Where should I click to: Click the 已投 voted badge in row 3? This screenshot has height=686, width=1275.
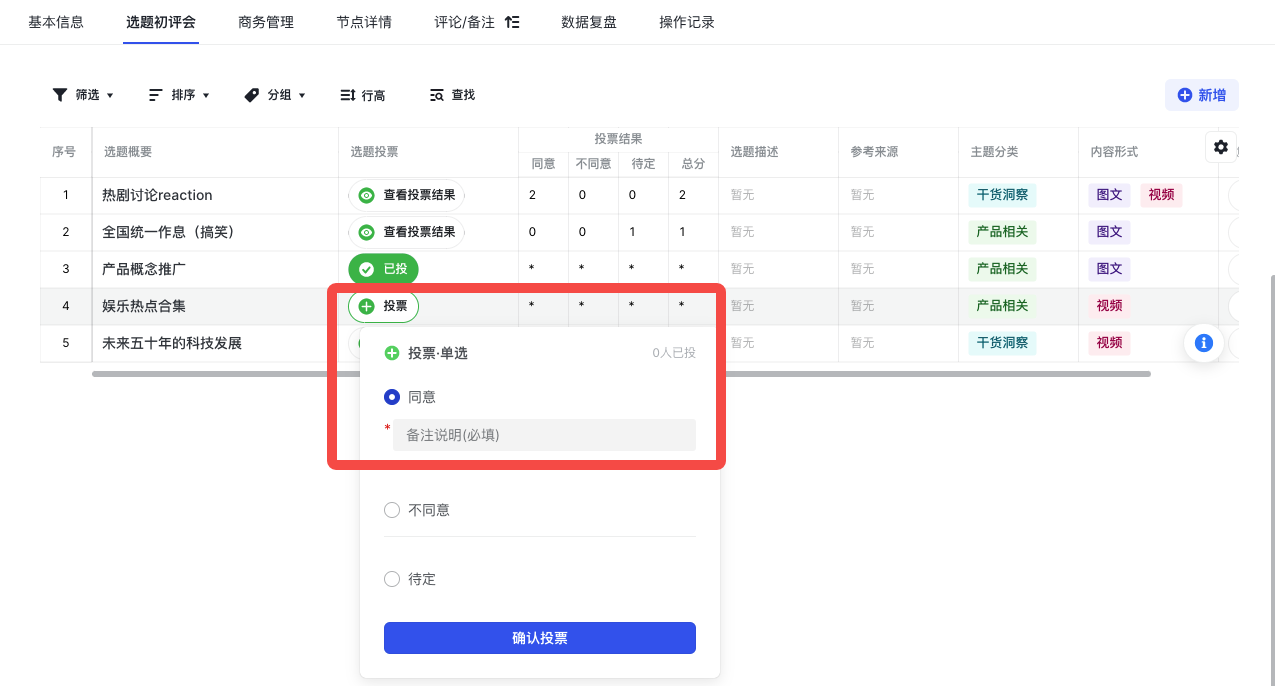pos(383,269)
